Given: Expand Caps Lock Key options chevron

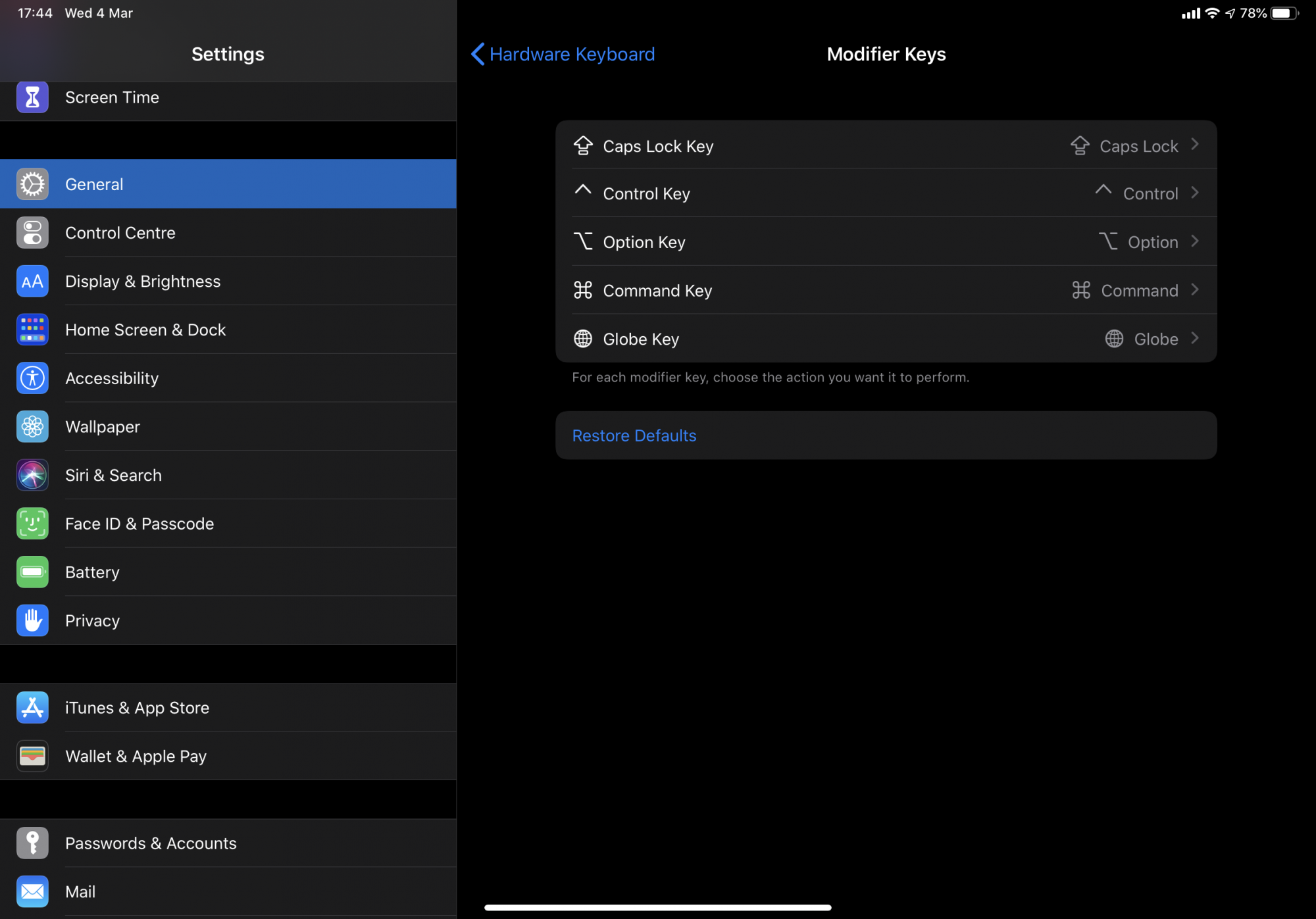Looking at the screenshot, I should 1195,145.
